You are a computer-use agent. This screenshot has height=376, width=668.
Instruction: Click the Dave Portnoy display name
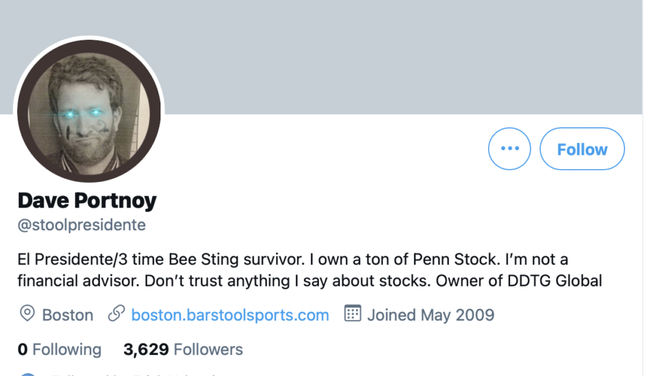87,200
